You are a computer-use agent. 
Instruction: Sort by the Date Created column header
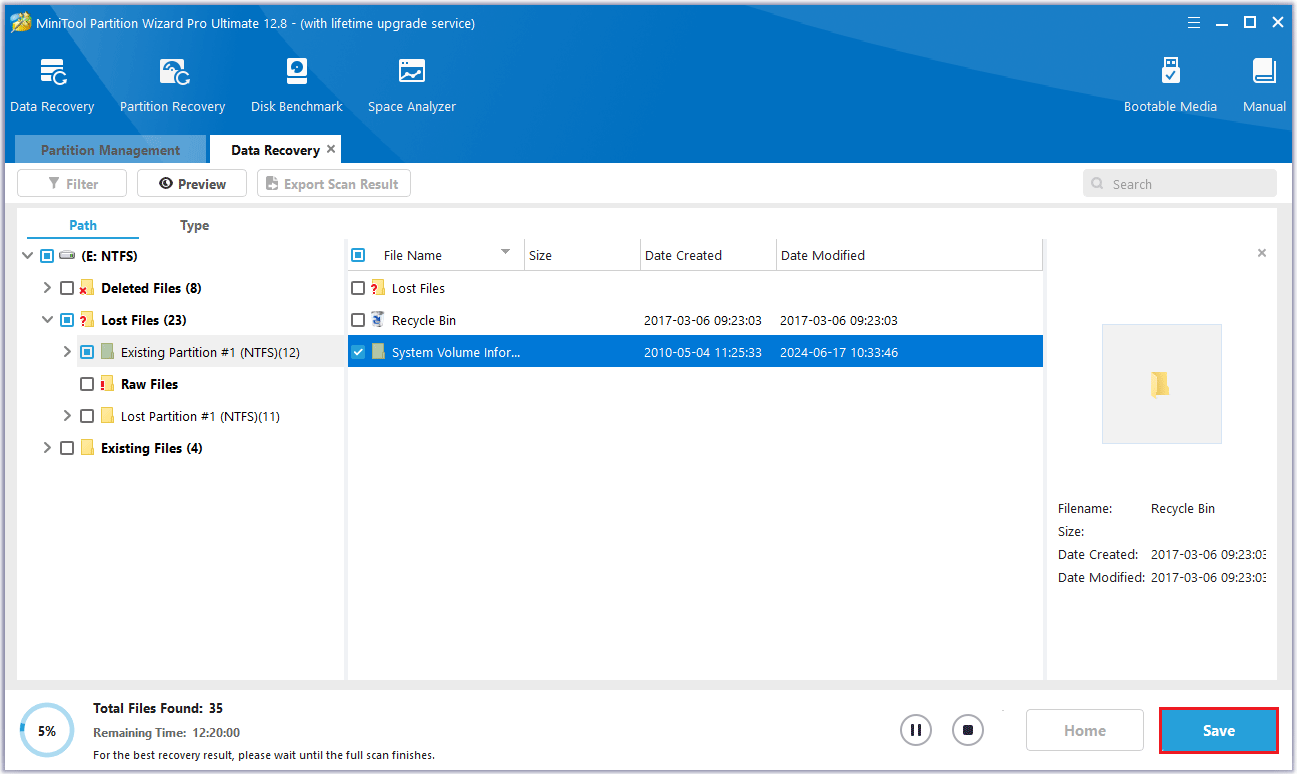coord(708,255)
